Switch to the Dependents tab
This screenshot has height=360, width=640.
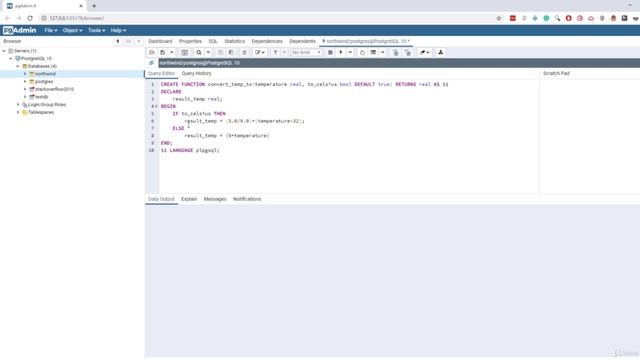302,41
